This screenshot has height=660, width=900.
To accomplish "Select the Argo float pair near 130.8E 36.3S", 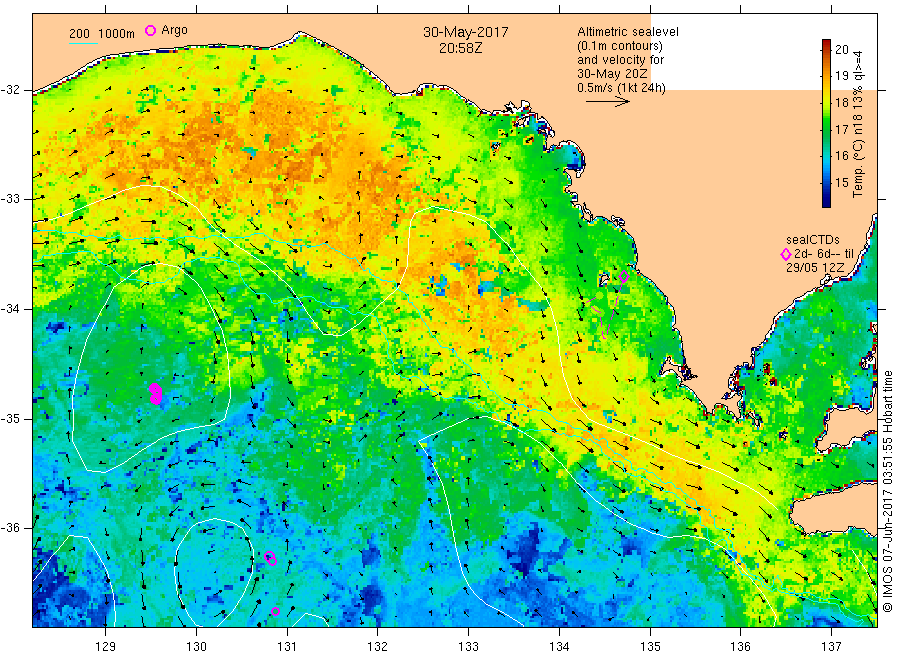I will tap(270, 558).
